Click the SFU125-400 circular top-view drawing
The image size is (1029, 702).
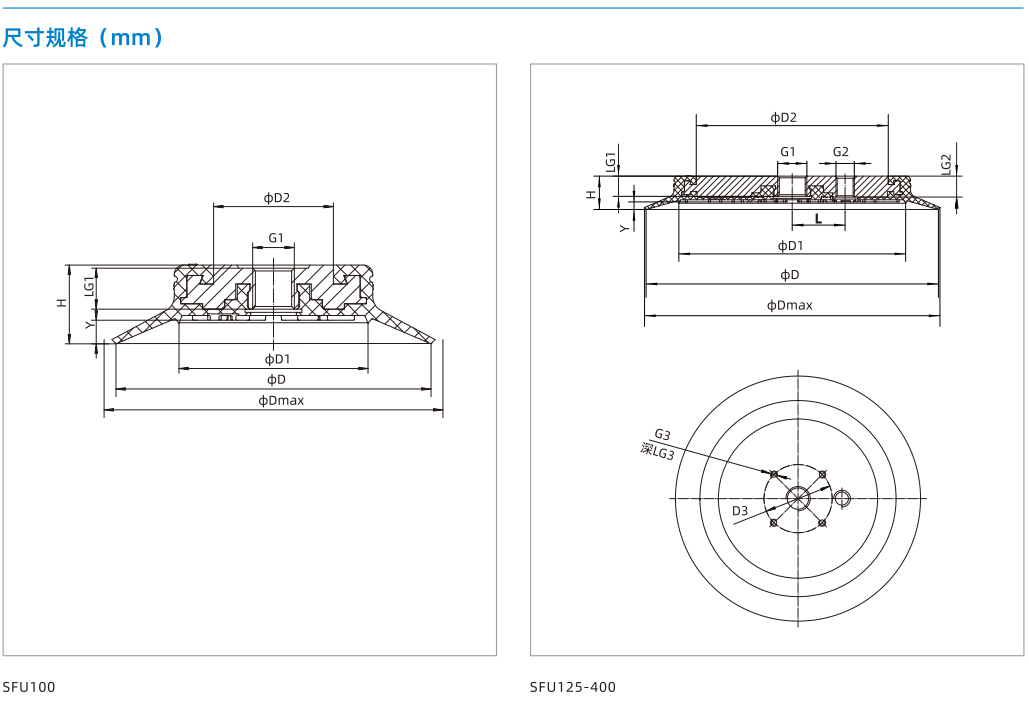(798, 498)
